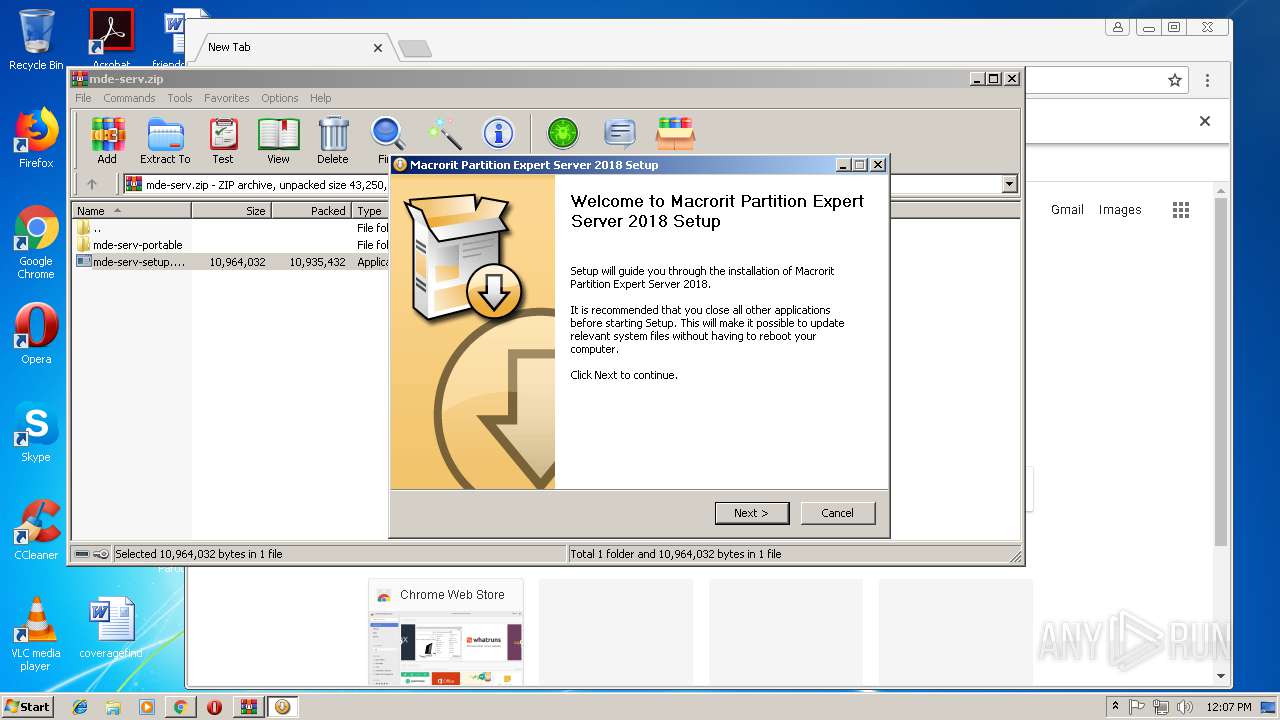The width and height of the screenshot is (1280, 720).
Task: Click the setup installer taskbar button
Action: click(x=282, y=707)
